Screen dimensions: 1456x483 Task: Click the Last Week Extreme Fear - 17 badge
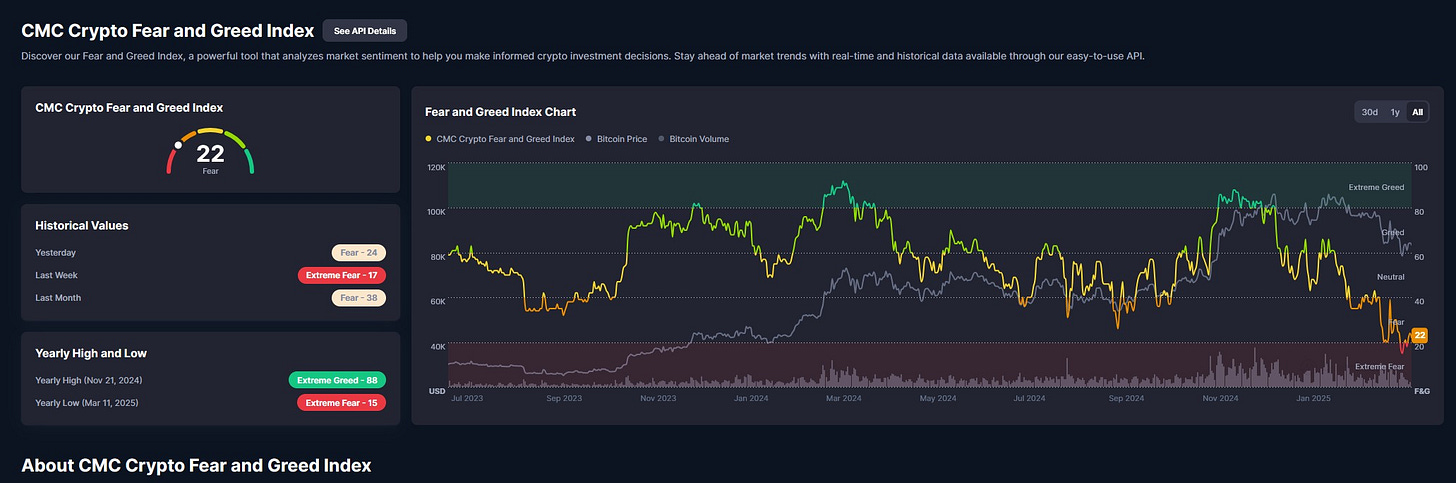click(x=342, y=275)
